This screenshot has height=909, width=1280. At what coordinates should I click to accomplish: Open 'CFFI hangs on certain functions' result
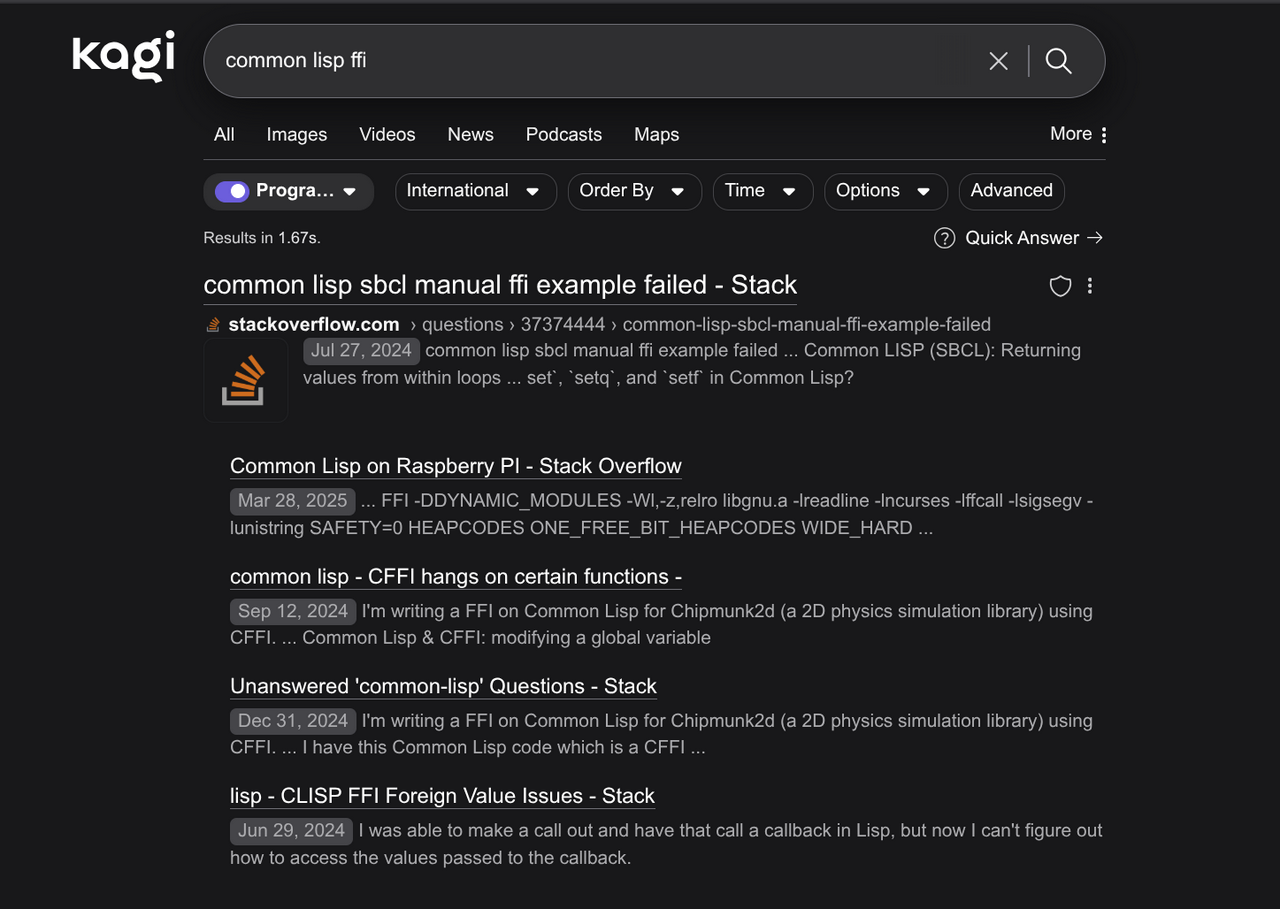click(x=456, y=577)
